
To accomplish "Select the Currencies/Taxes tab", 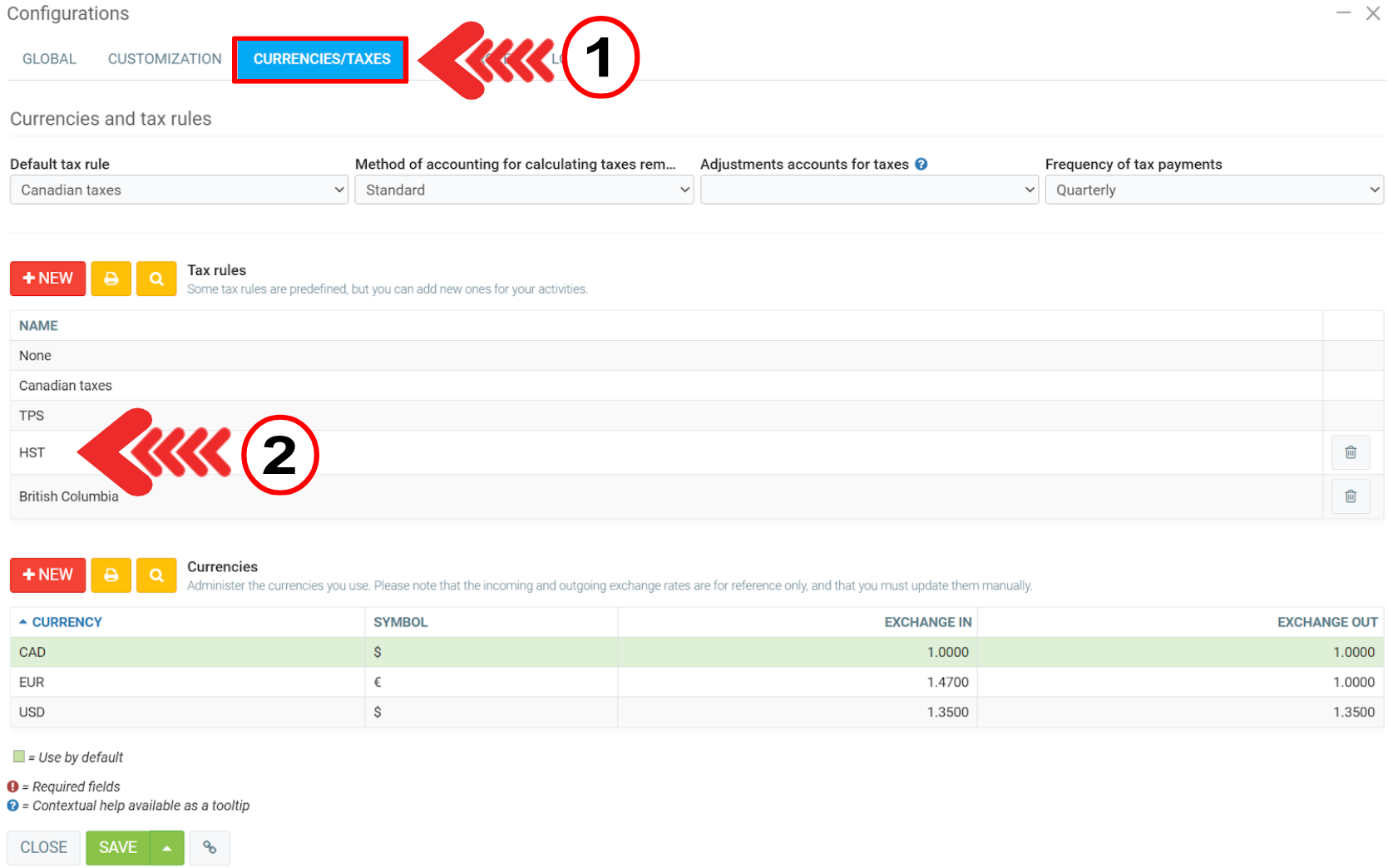I will 321,59.
